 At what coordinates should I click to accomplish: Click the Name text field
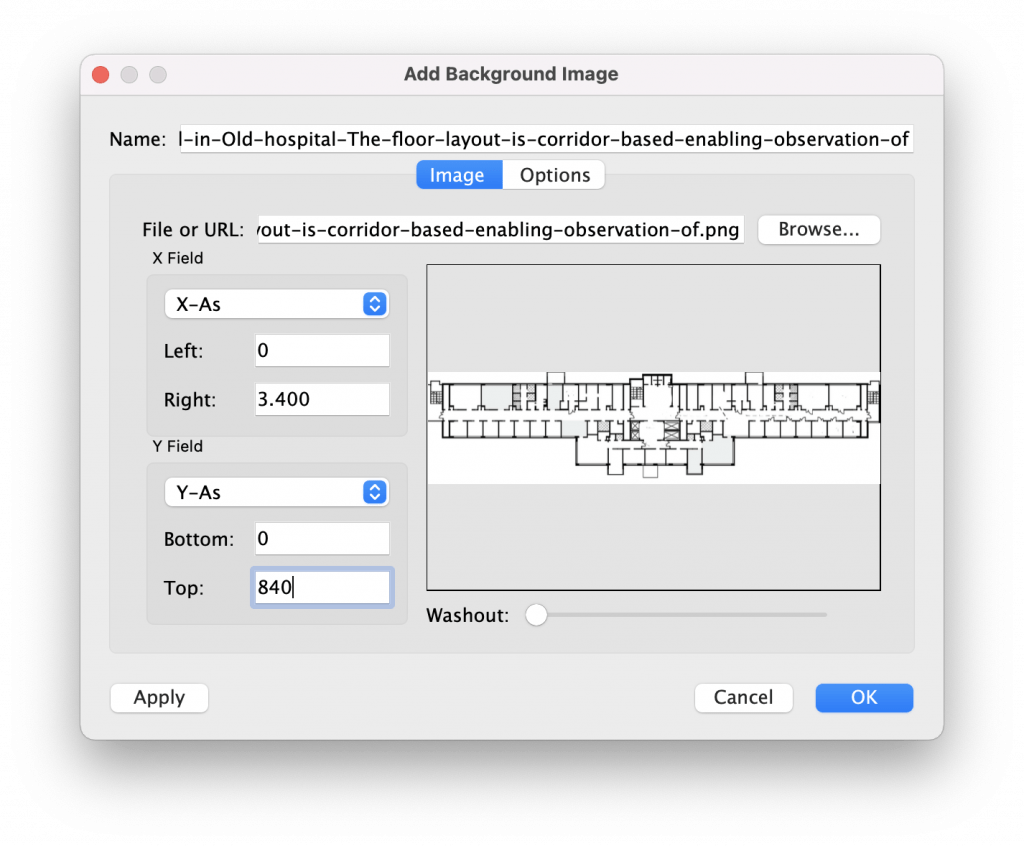coord(543,139)
